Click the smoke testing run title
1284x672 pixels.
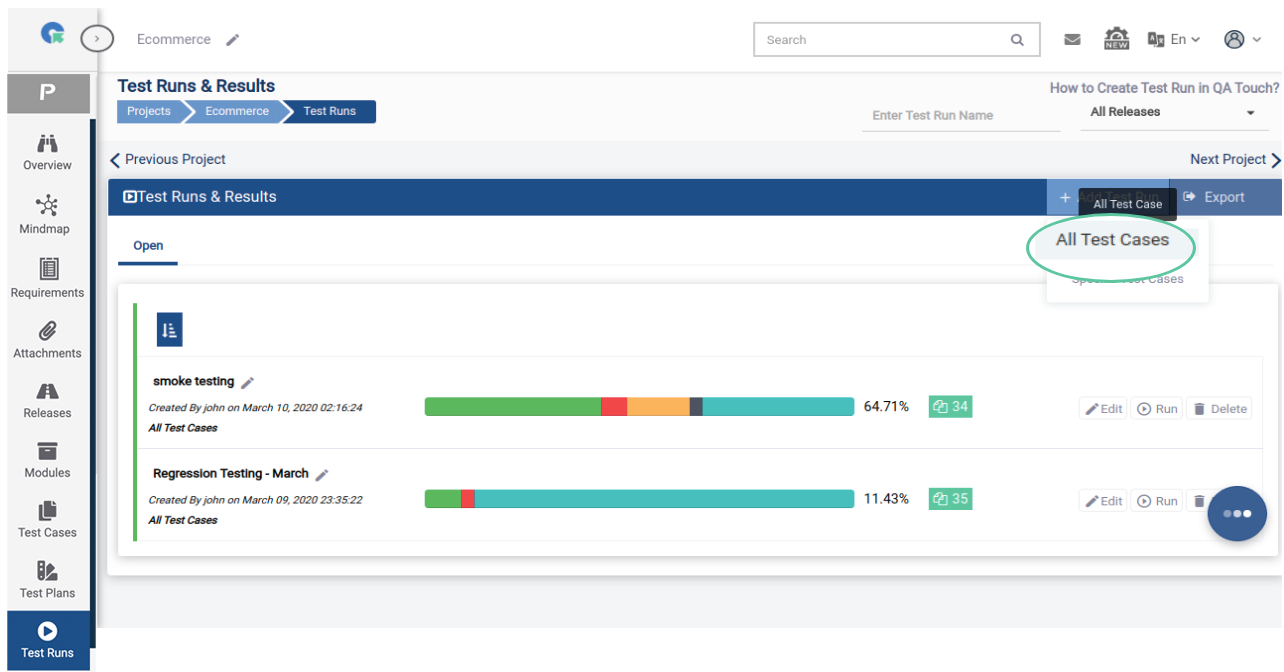(193, 381)
